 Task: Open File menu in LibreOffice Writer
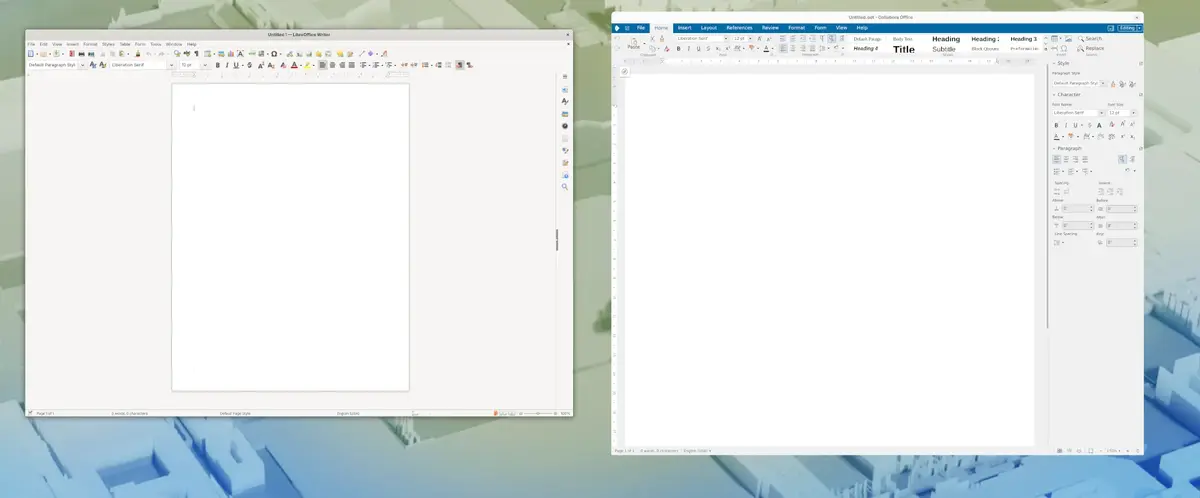[x=31, y=44]
